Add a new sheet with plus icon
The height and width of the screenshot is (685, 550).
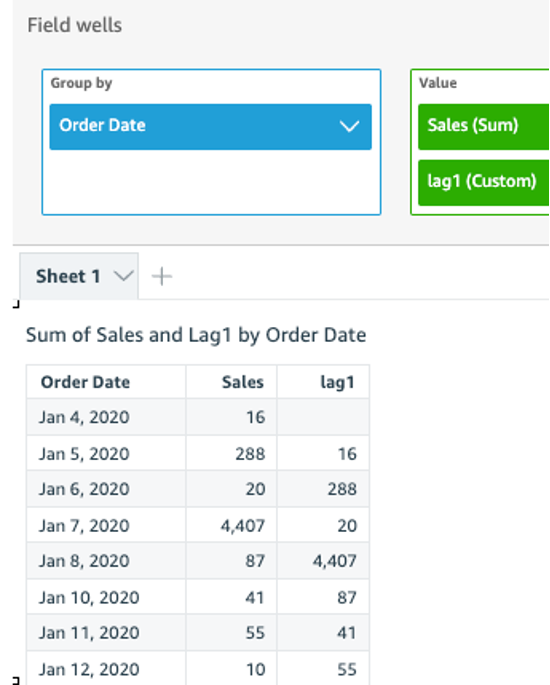pyautogui.click(x=162, y=277)
